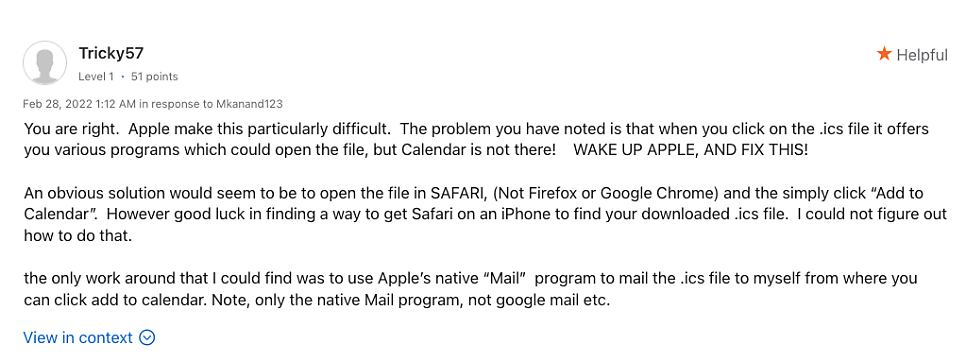Screen dimensions: 966x362
Task: Click the Tricky57 profile avatar icon
Action: [44, 63]
